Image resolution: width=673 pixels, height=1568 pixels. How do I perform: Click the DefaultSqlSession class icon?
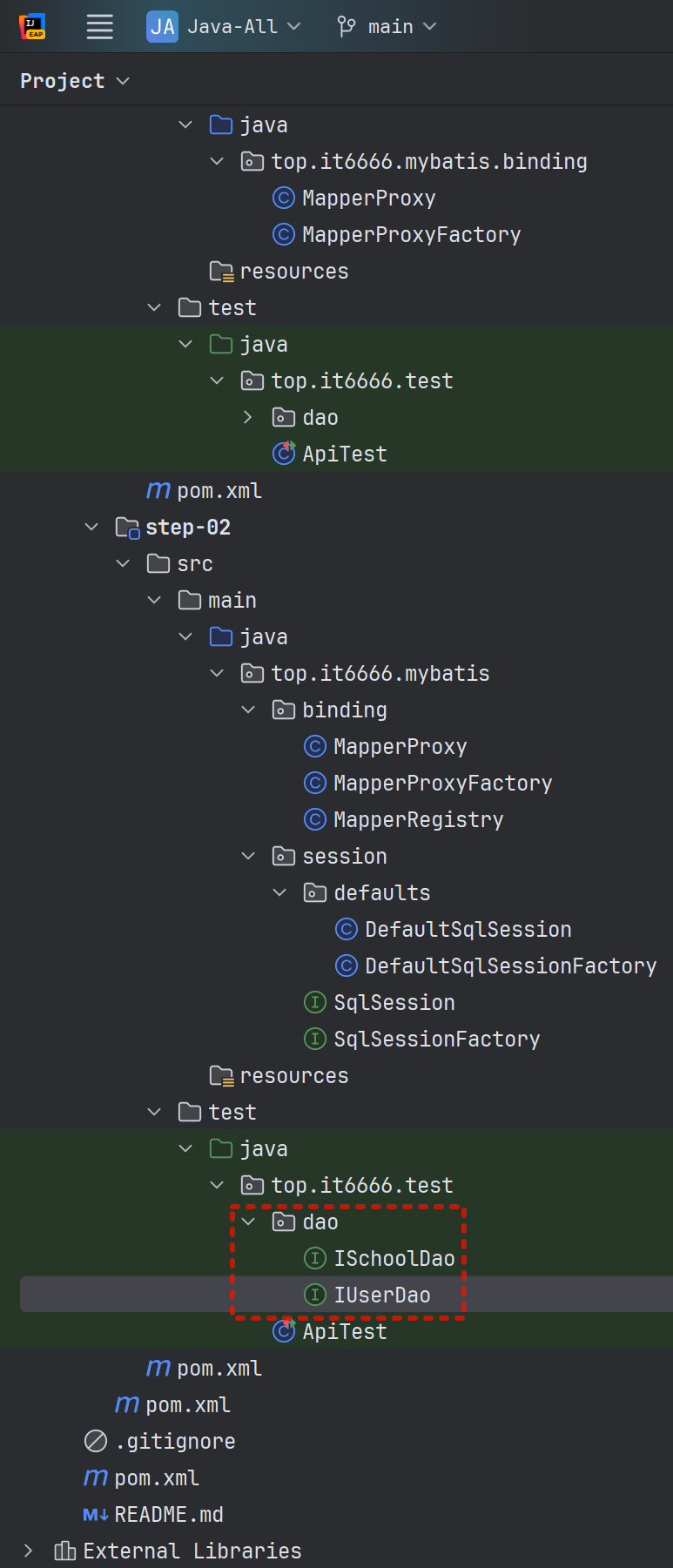point(347,930)
